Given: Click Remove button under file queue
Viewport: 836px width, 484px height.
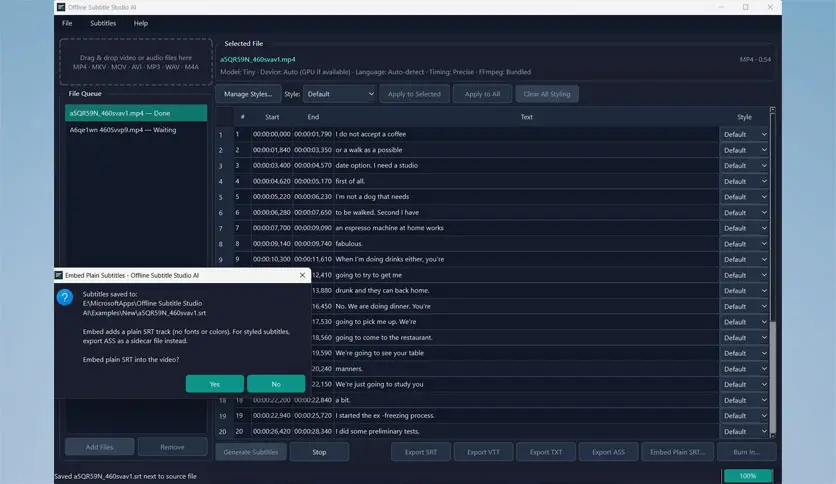Looking at the screenshot, I should [172, 447].
